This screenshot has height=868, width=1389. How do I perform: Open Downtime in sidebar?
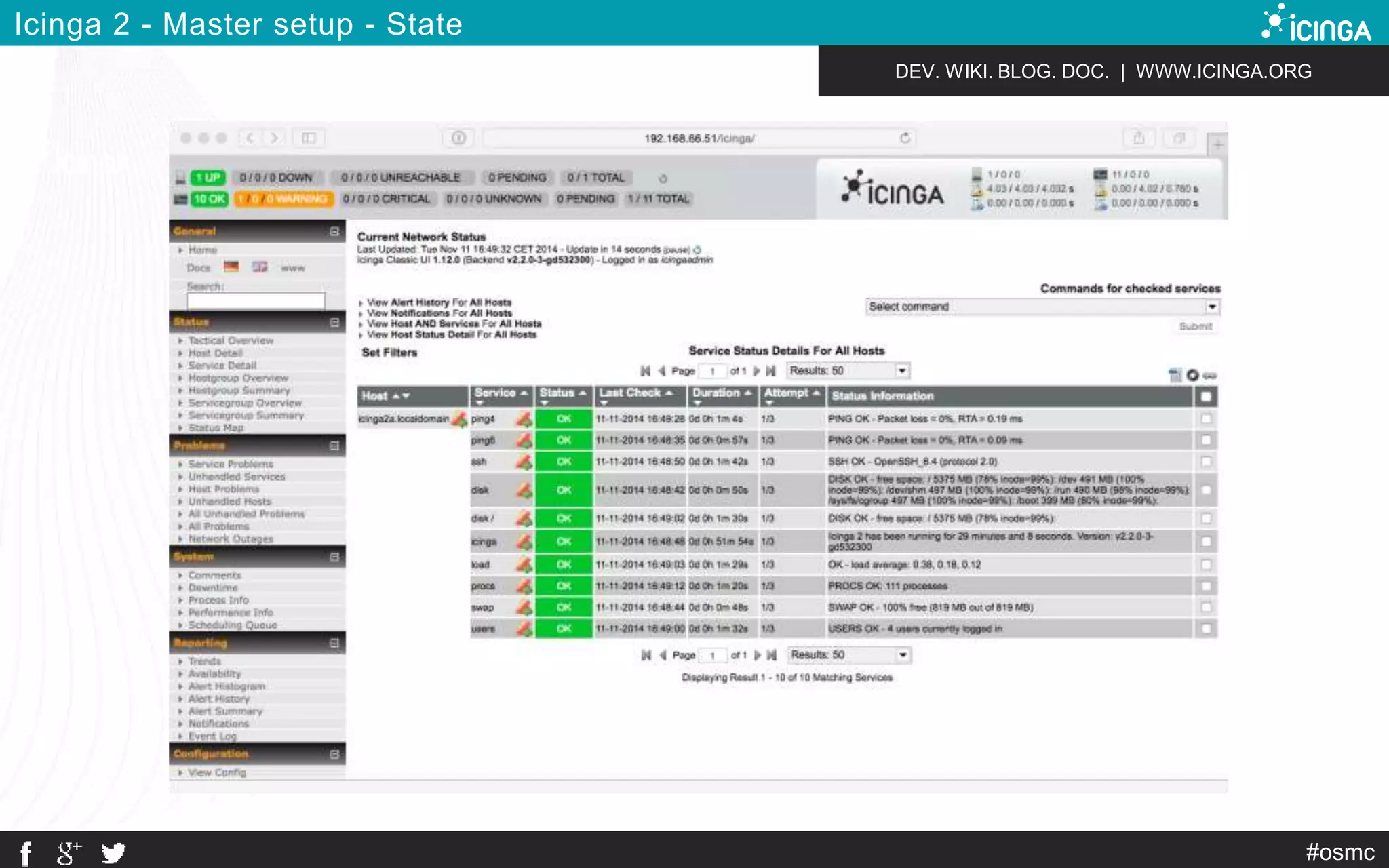point(213,587)
